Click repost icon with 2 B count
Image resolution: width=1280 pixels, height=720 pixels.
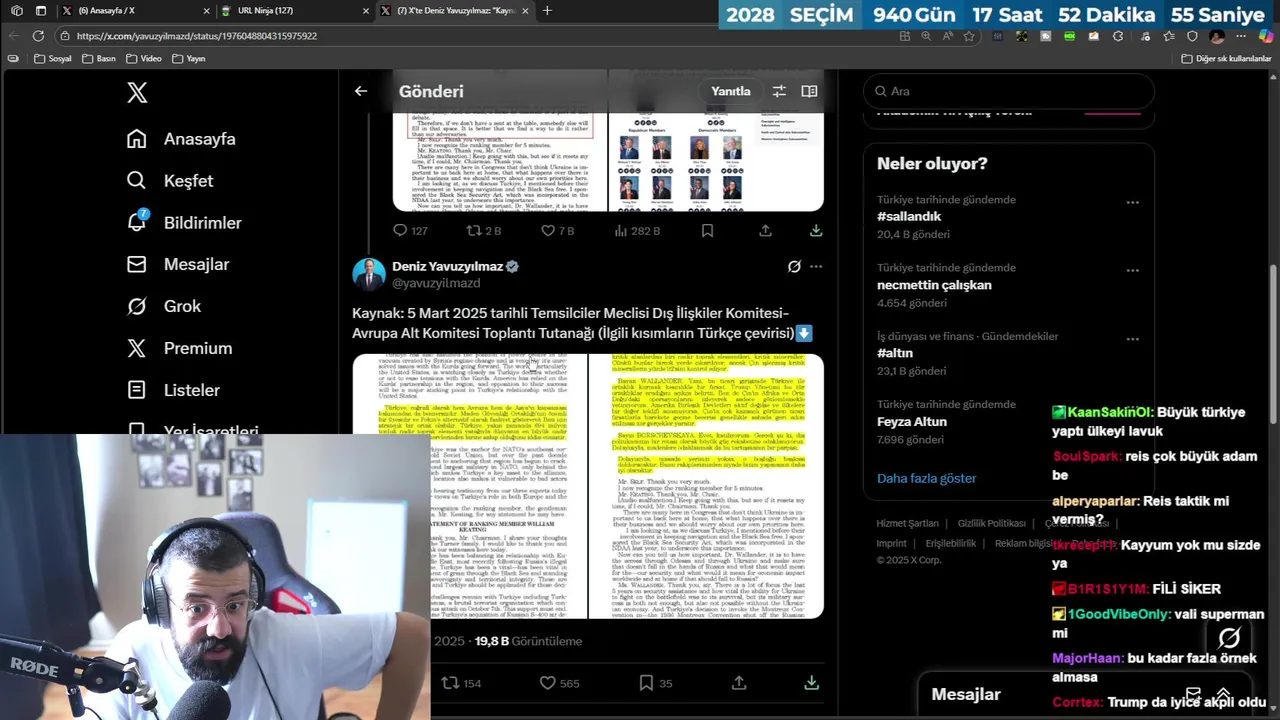[x=484, y=230]
